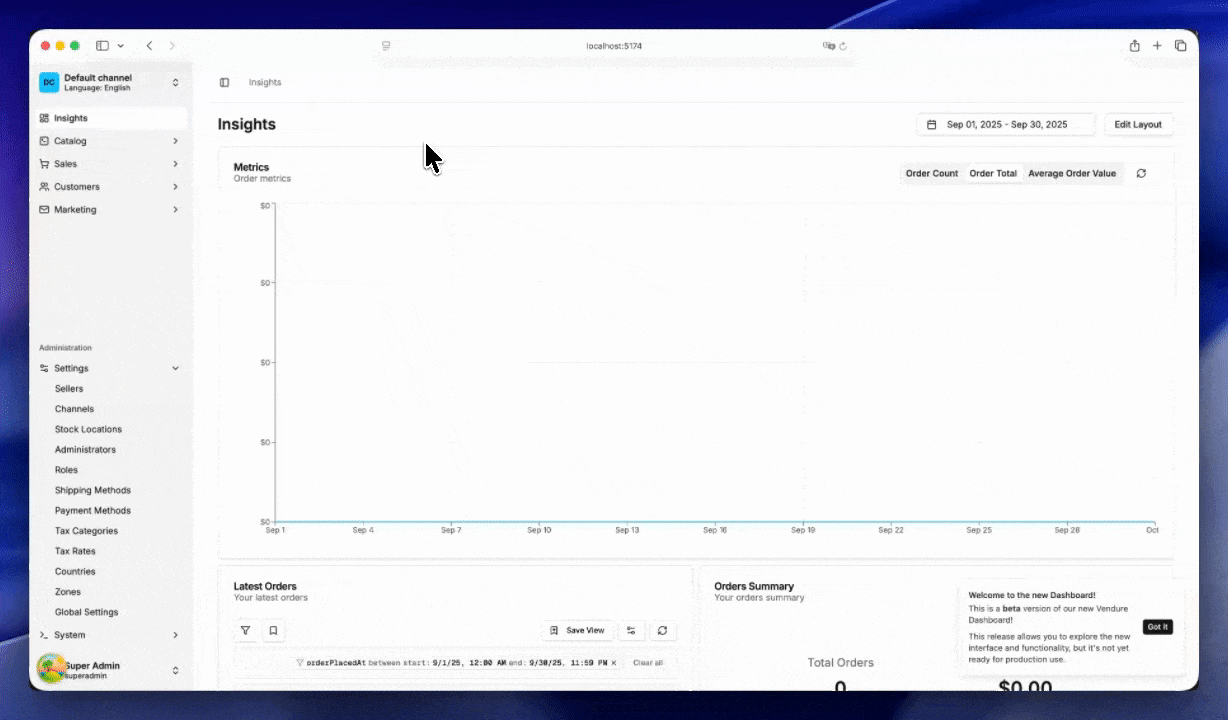Image resolution: width=1228 pixels, height=720 pixels.
Task: Dismiss the welcome notice with Got it
Action: (x=1157, y=627)
